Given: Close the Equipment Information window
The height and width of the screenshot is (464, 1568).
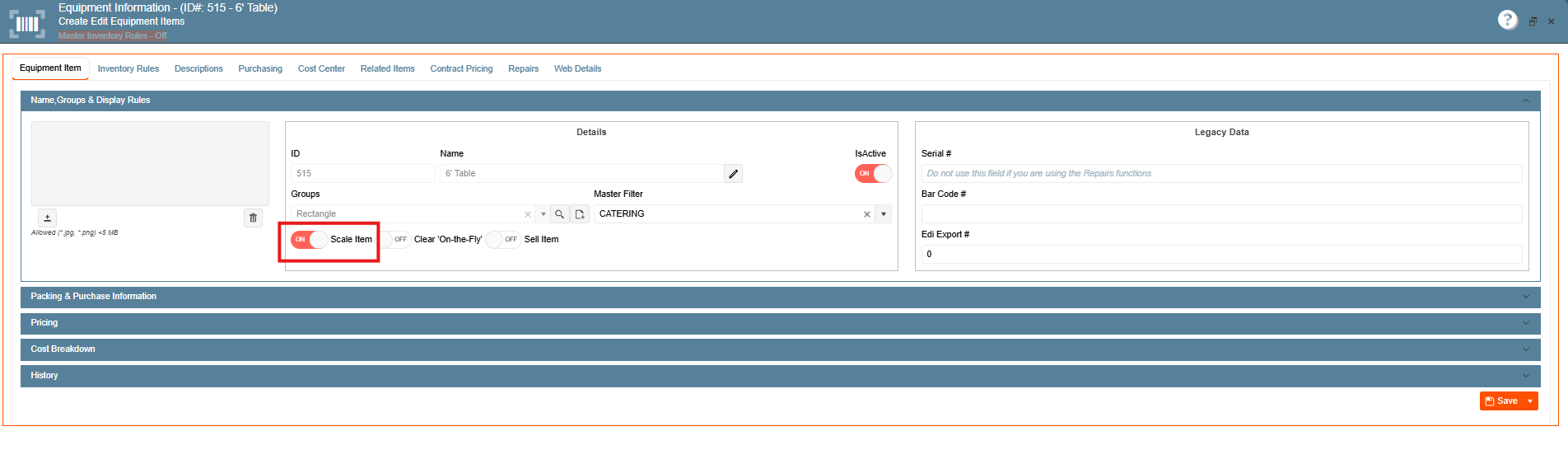Looking at the screenshot, I should (x=1551, y=21).
